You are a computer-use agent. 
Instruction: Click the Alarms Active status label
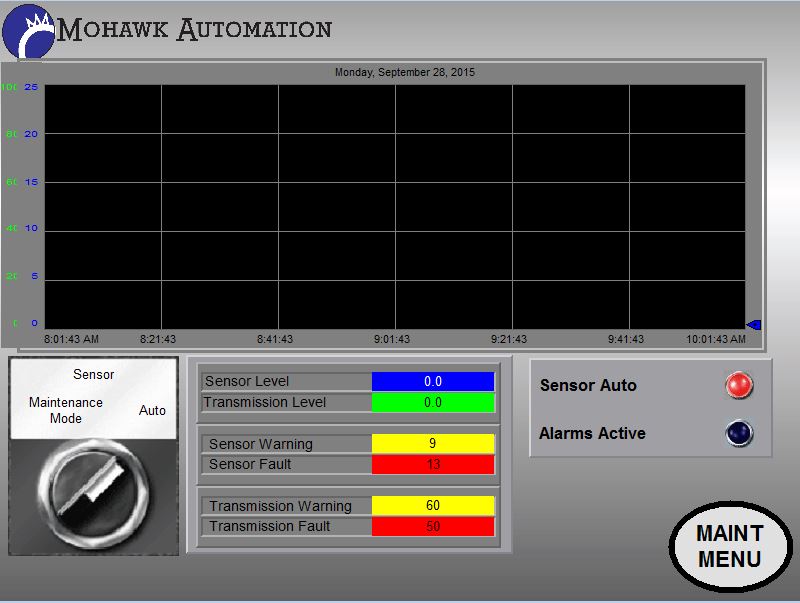coord(592,433)
